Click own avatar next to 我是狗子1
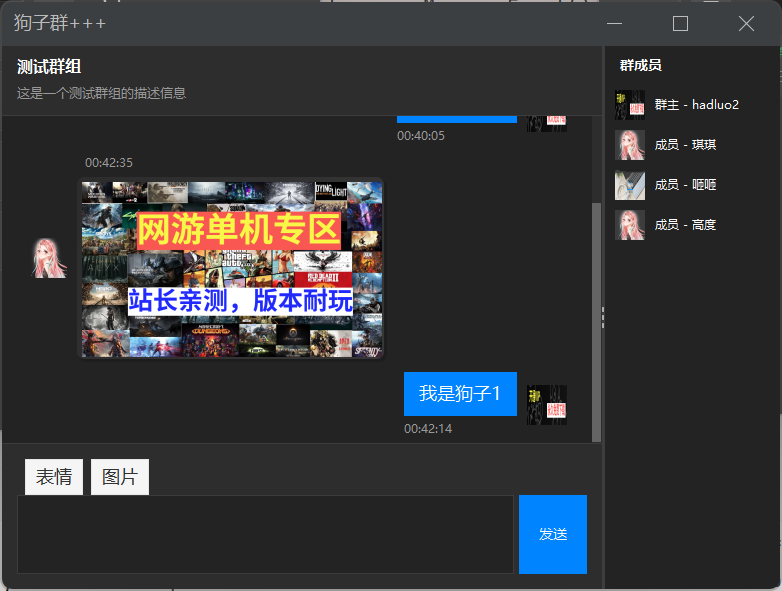 [547, 404]
